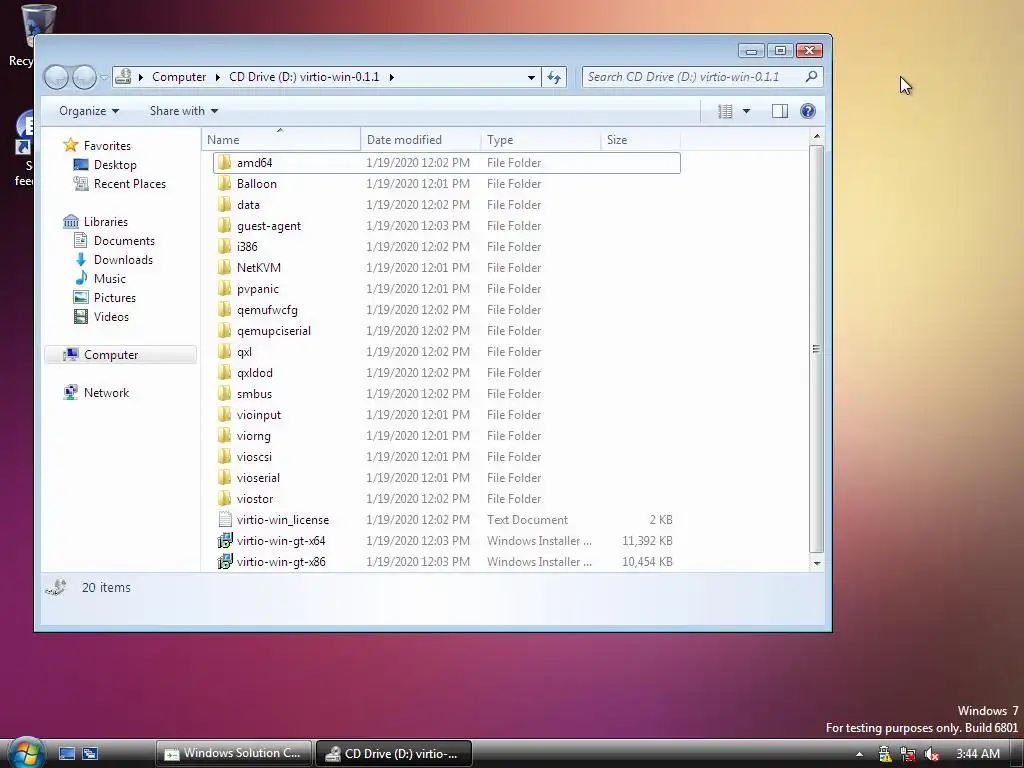Click Computer breadcrumb in address bar
This screenshot has height=768, width=1024.
point(179,77)
